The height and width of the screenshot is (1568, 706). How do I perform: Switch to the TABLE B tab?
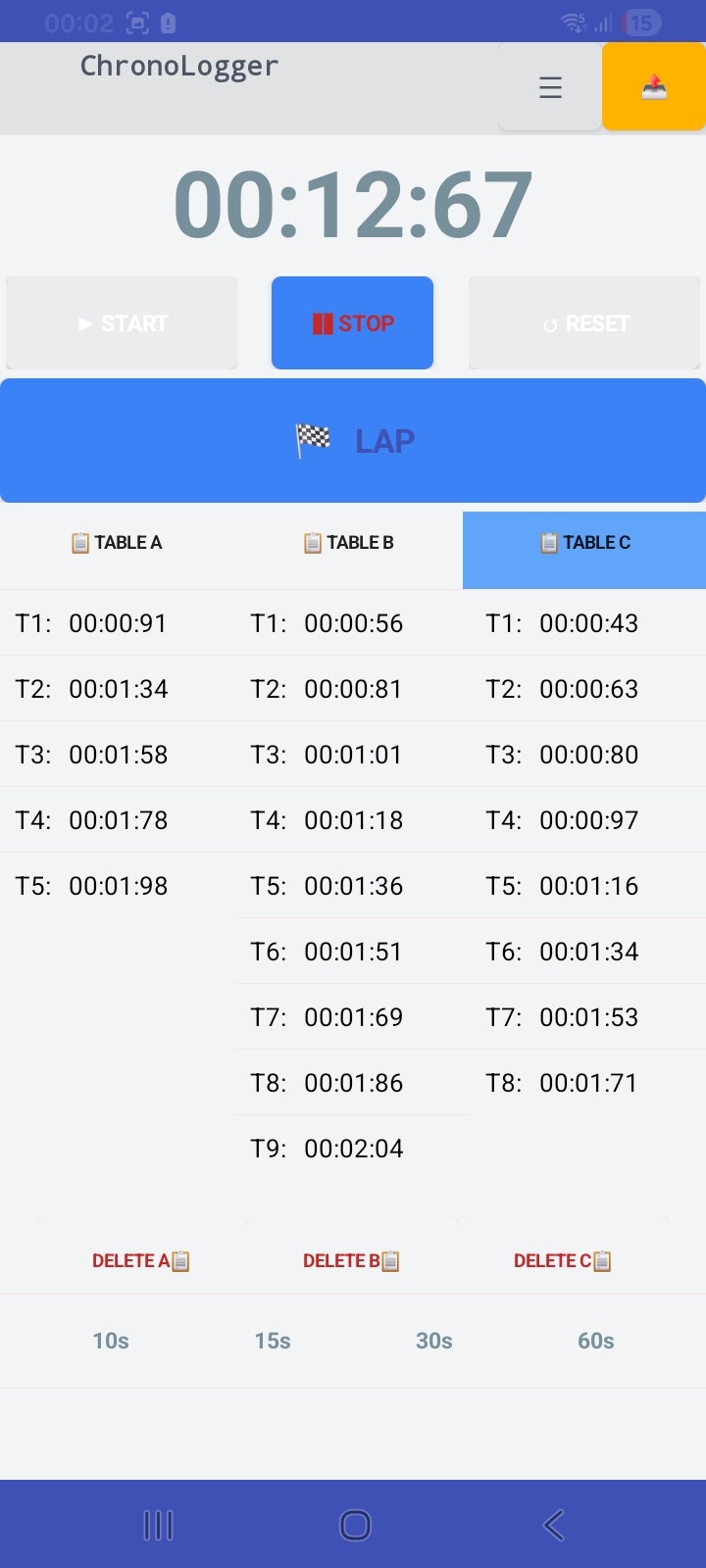point(349,543)
